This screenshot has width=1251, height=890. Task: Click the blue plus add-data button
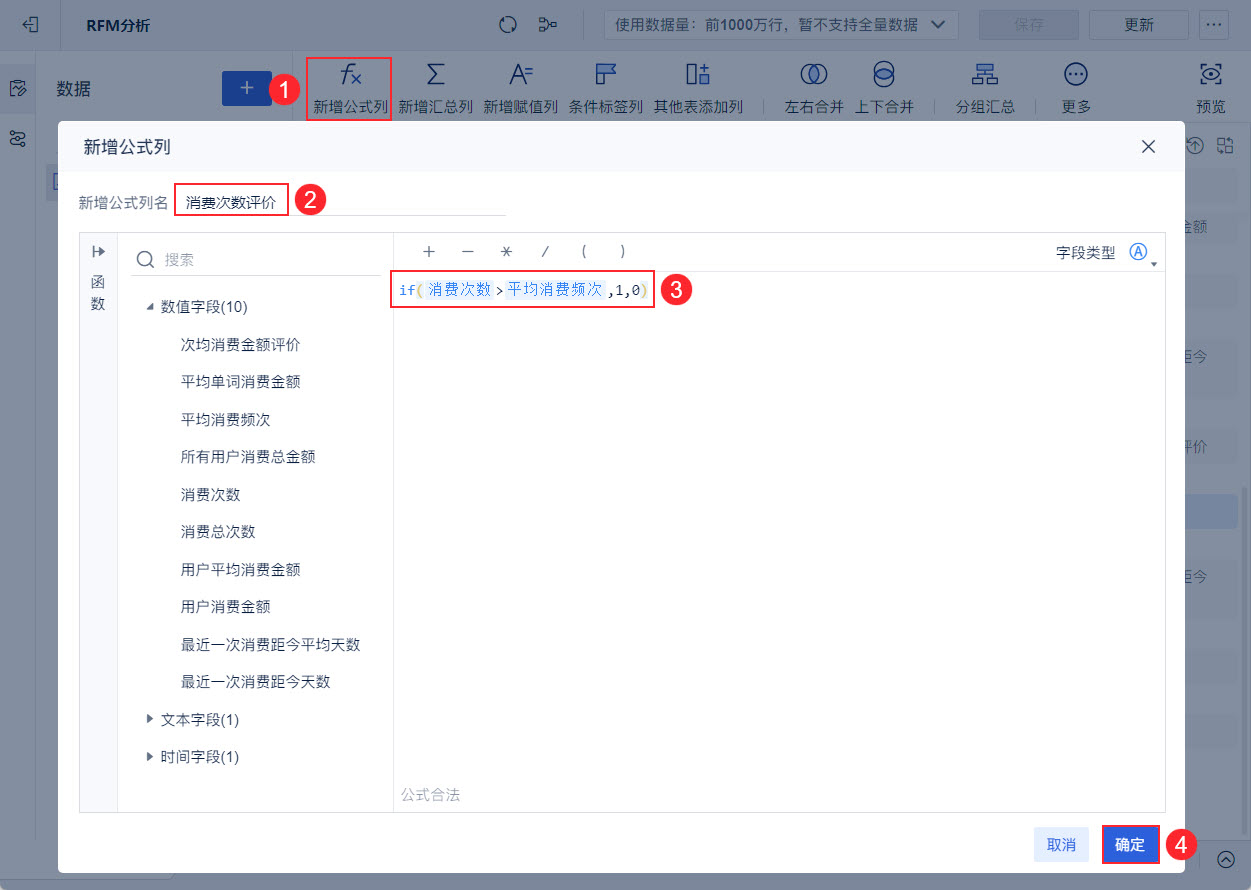click(247, 88)
